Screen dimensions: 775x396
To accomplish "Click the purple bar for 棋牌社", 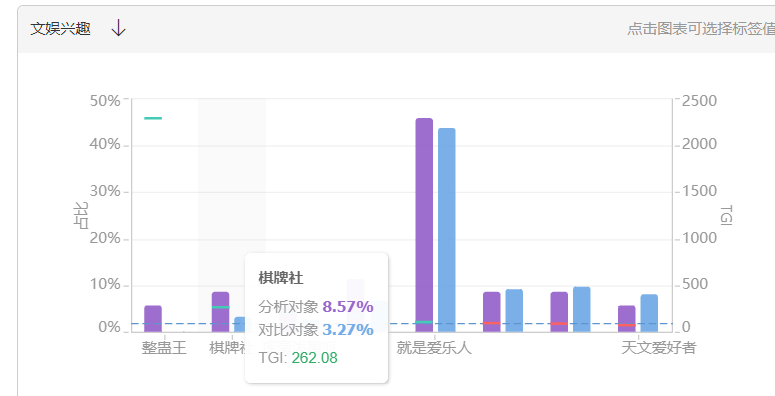I will pyautogui.click(x=220, y=311).
